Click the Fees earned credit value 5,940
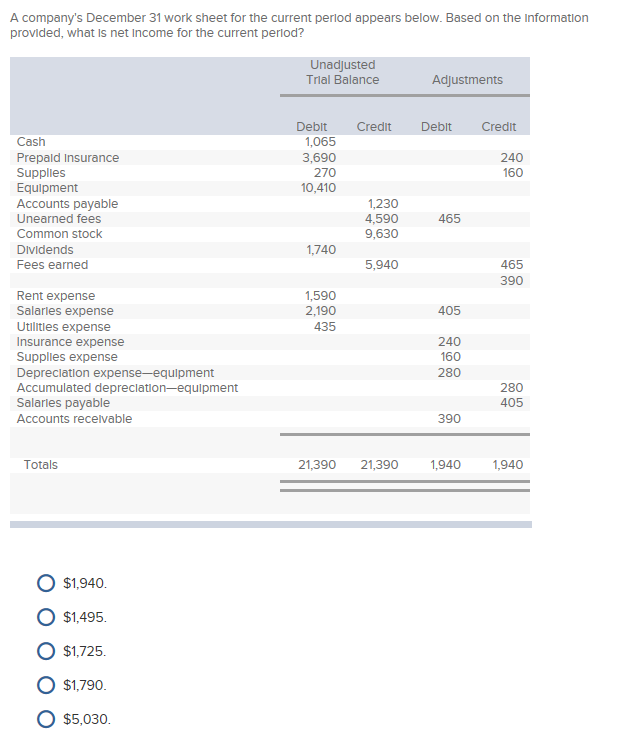This screenshot has height=749, width=621. coord(381,265)
